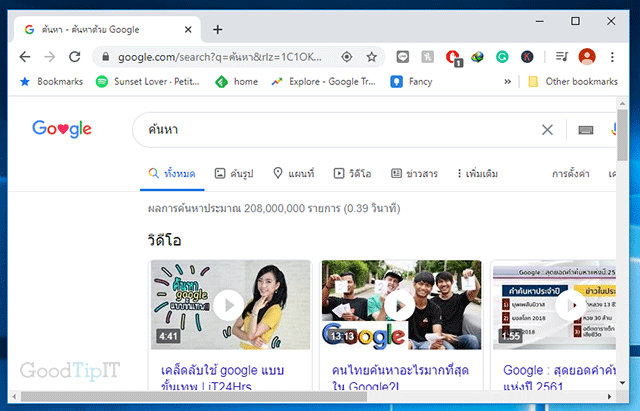The width and height of the screenshot is (640, 411).
Task: Open the media control playlist icon
Action: click(x=562, y=57)
